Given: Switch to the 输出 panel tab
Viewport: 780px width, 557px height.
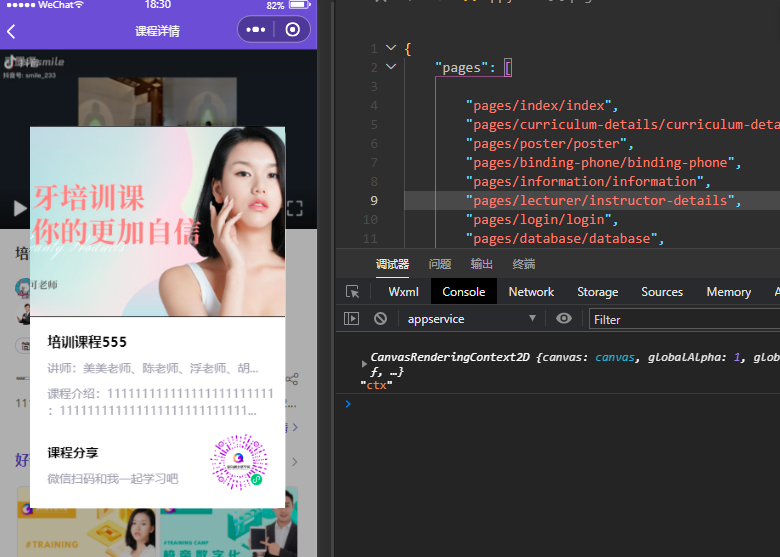Looking at the screenshot, I should [482, 264].
